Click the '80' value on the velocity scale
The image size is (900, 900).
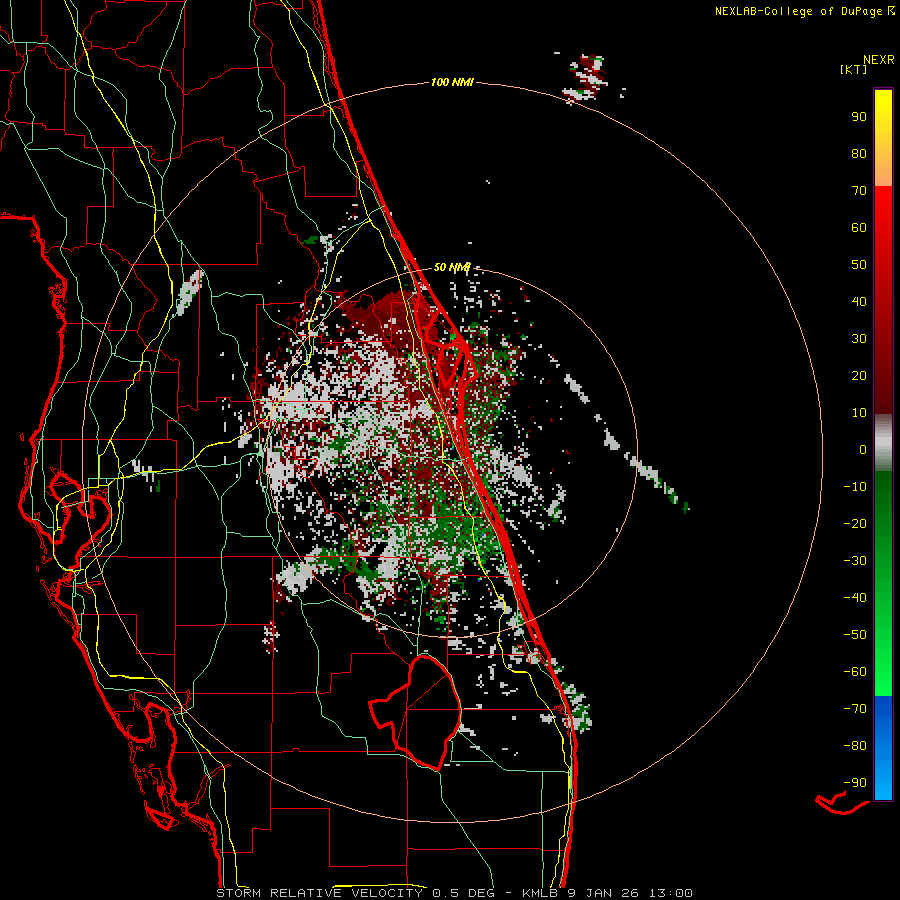tap(859, 153)
